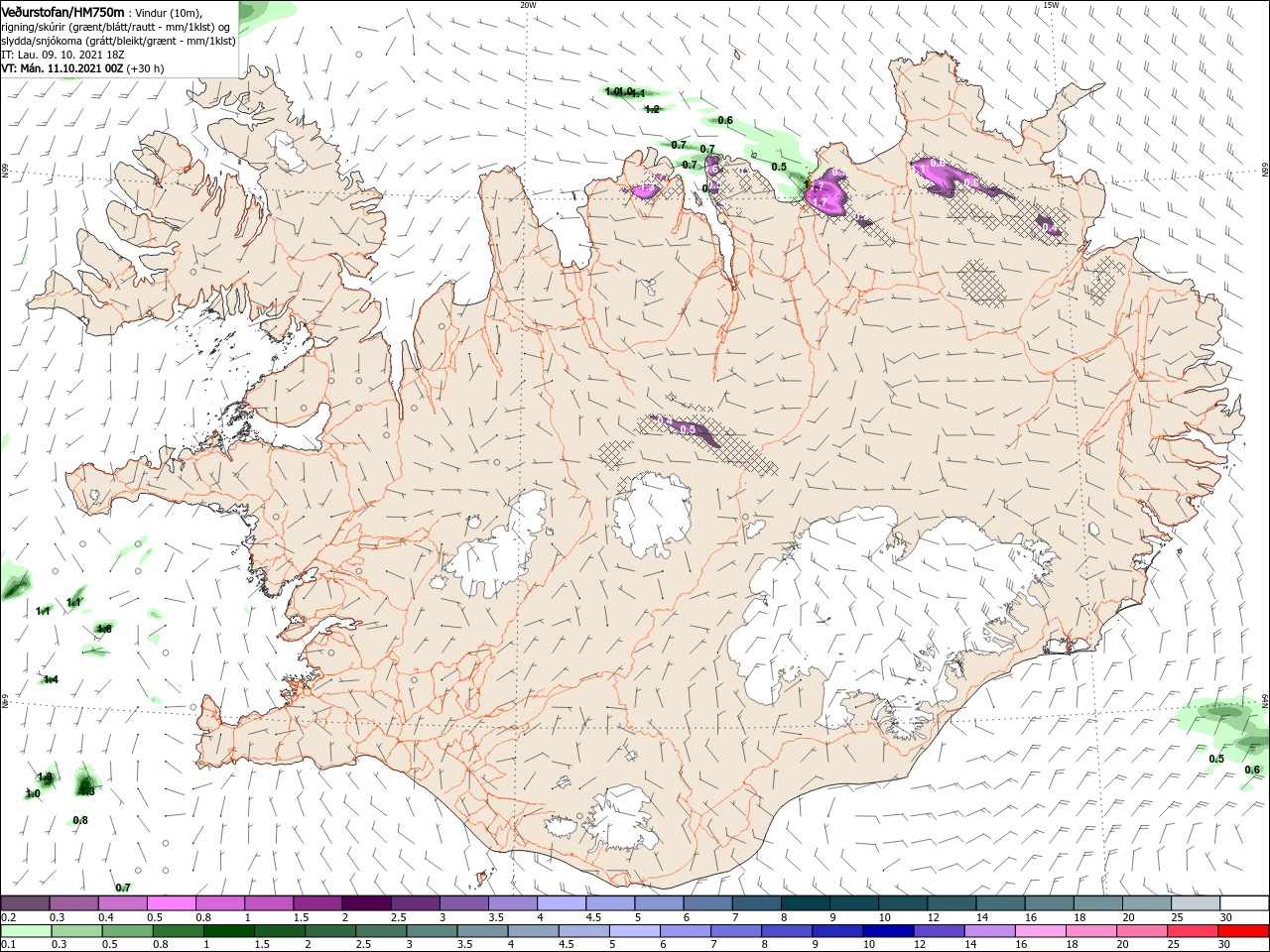Click the '(+30 h)' forecast offset text
The height and width of the screenshot is (952, 1270).
145,68
